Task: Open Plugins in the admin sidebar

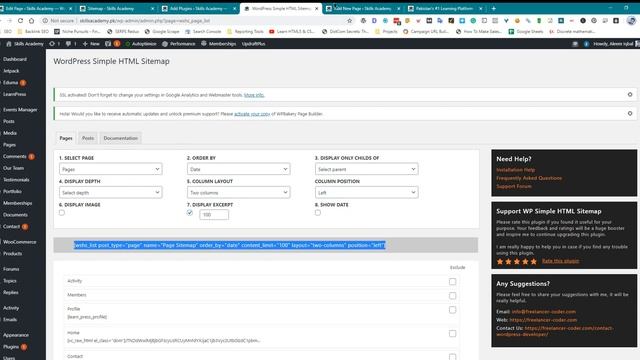Action: click(x=11, y=347)
